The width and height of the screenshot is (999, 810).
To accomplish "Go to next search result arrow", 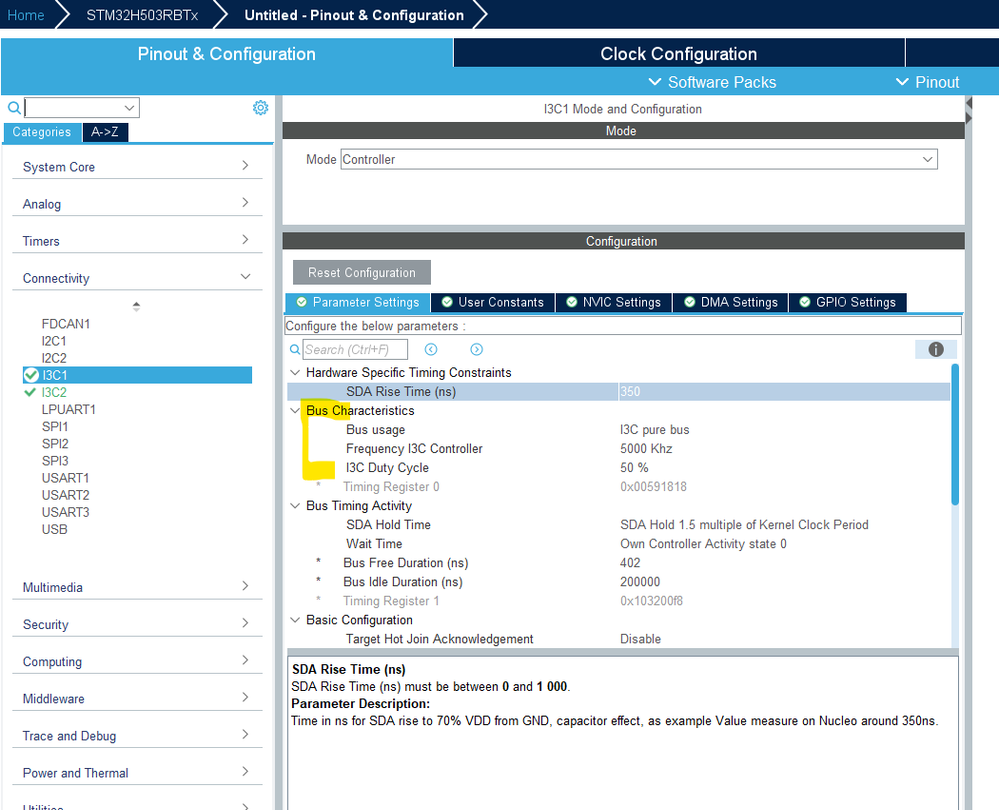I will pos(477,349).
